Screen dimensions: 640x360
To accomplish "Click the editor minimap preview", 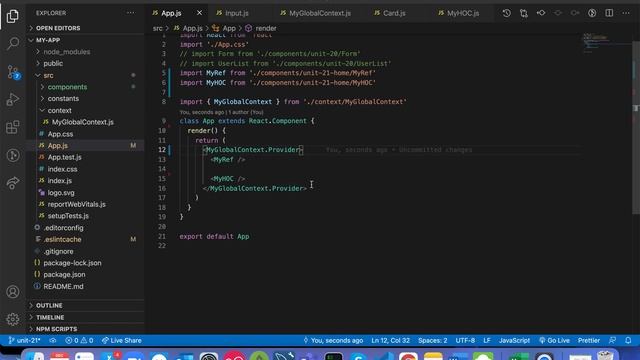I will [606, 43].
